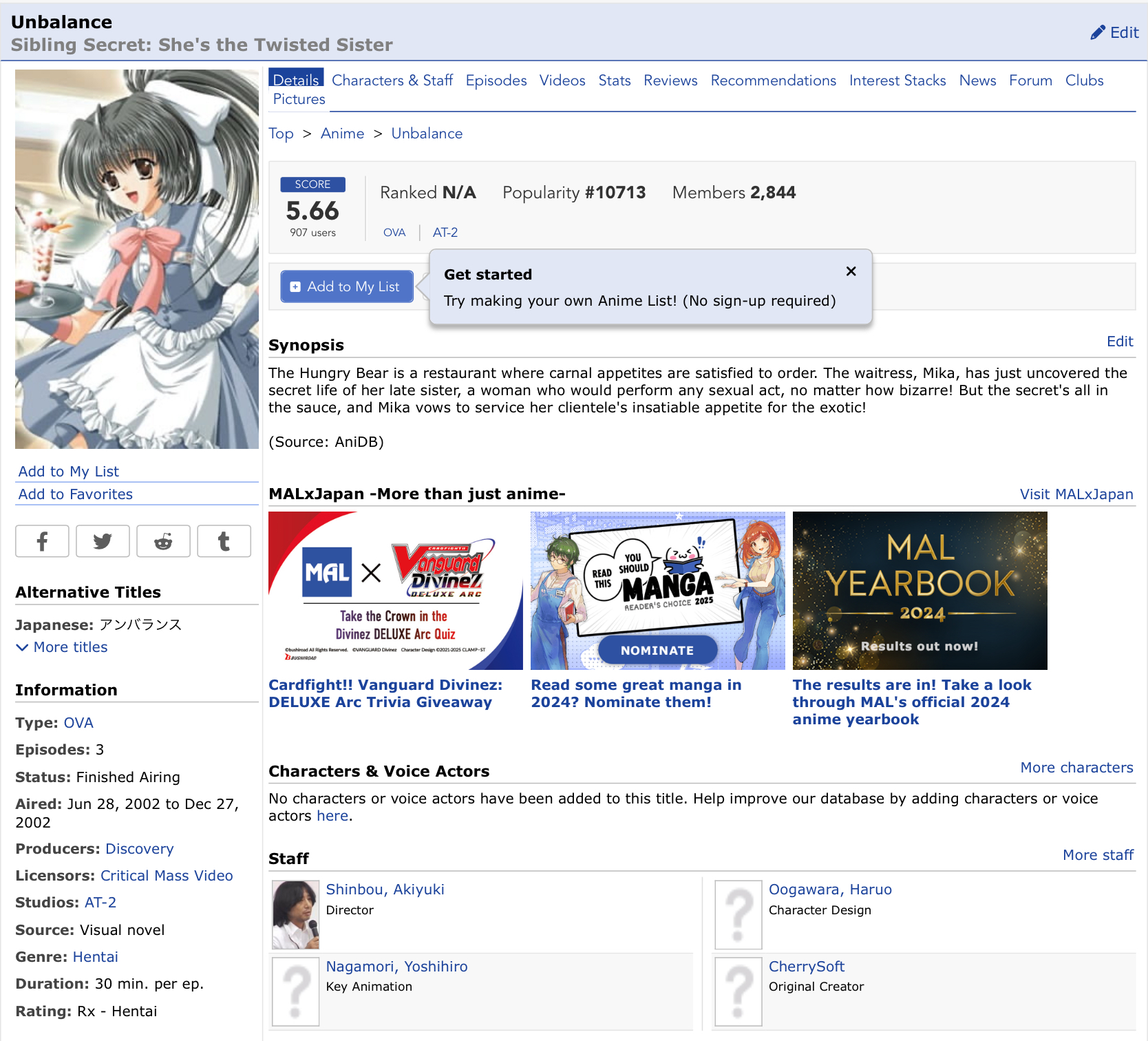Click the anime cover image
This screenshot has width=1148, height=1041.
tap(137, 259)
